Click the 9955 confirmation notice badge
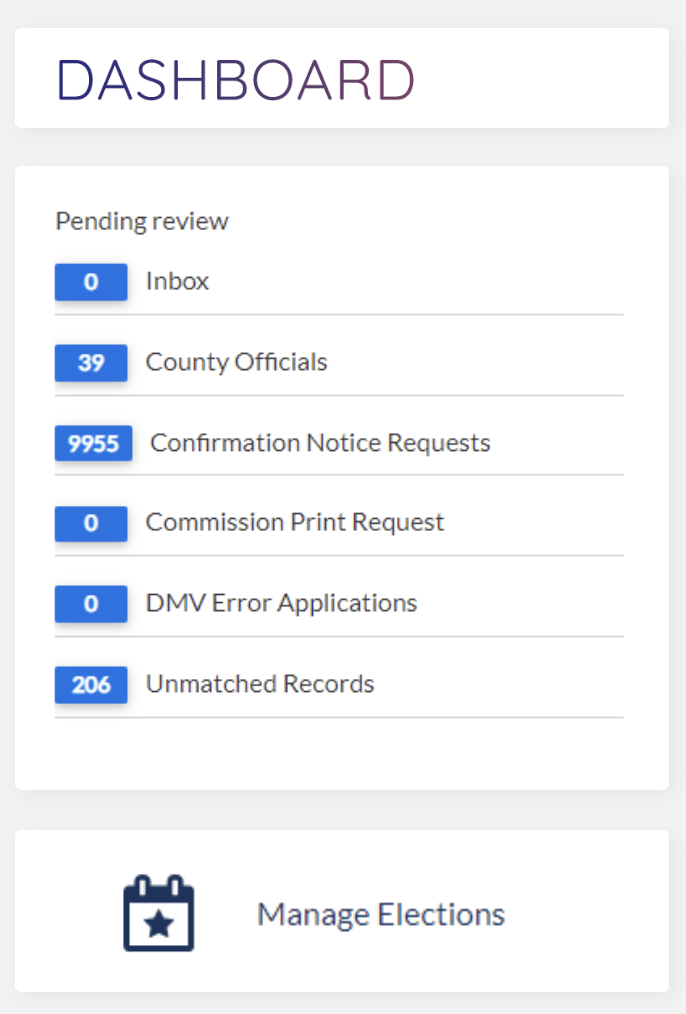Viewport: 686px width, 1014px height. (x=94, y=443)
